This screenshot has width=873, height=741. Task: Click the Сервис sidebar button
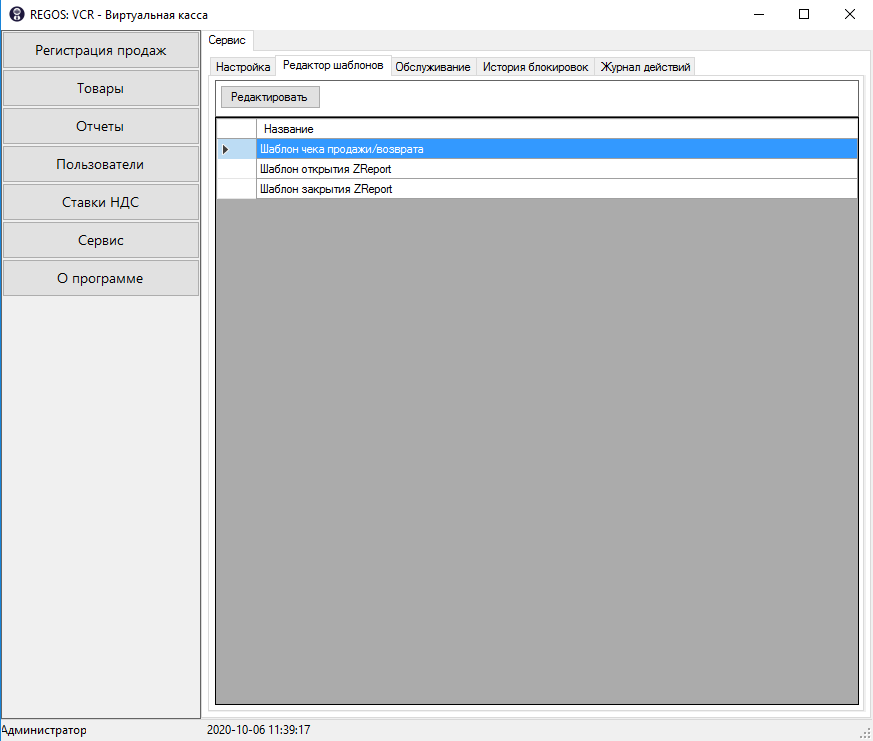click(x=101, y=240)
